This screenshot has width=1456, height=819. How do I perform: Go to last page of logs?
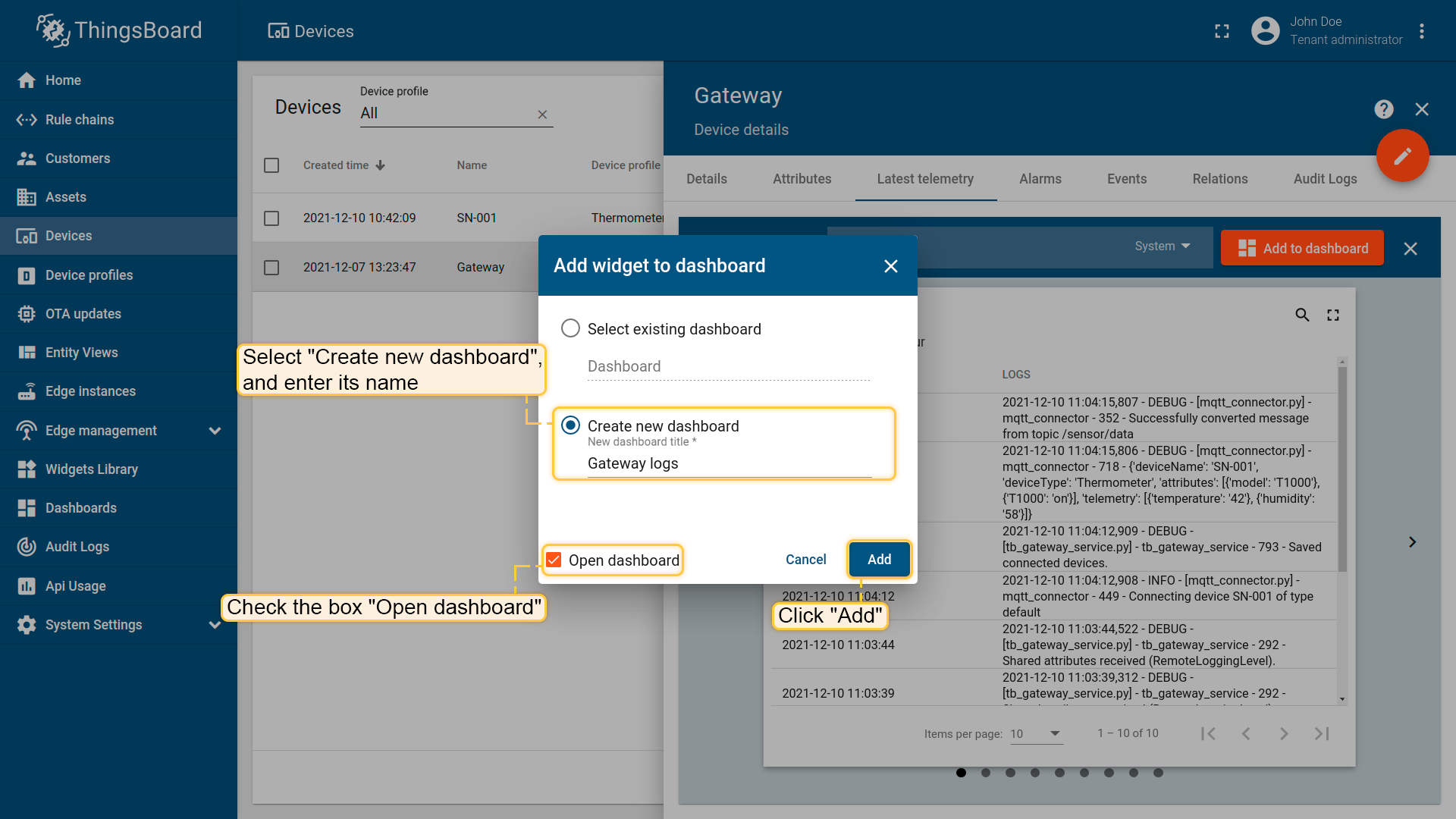[x=1322, y=733]
